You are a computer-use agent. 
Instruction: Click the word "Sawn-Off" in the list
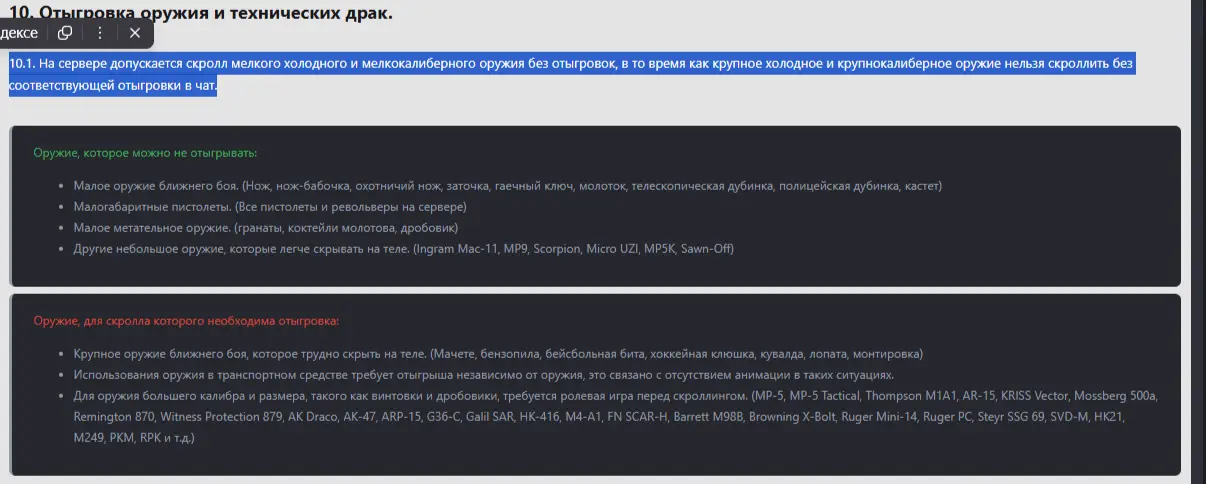tap(707, 248)
